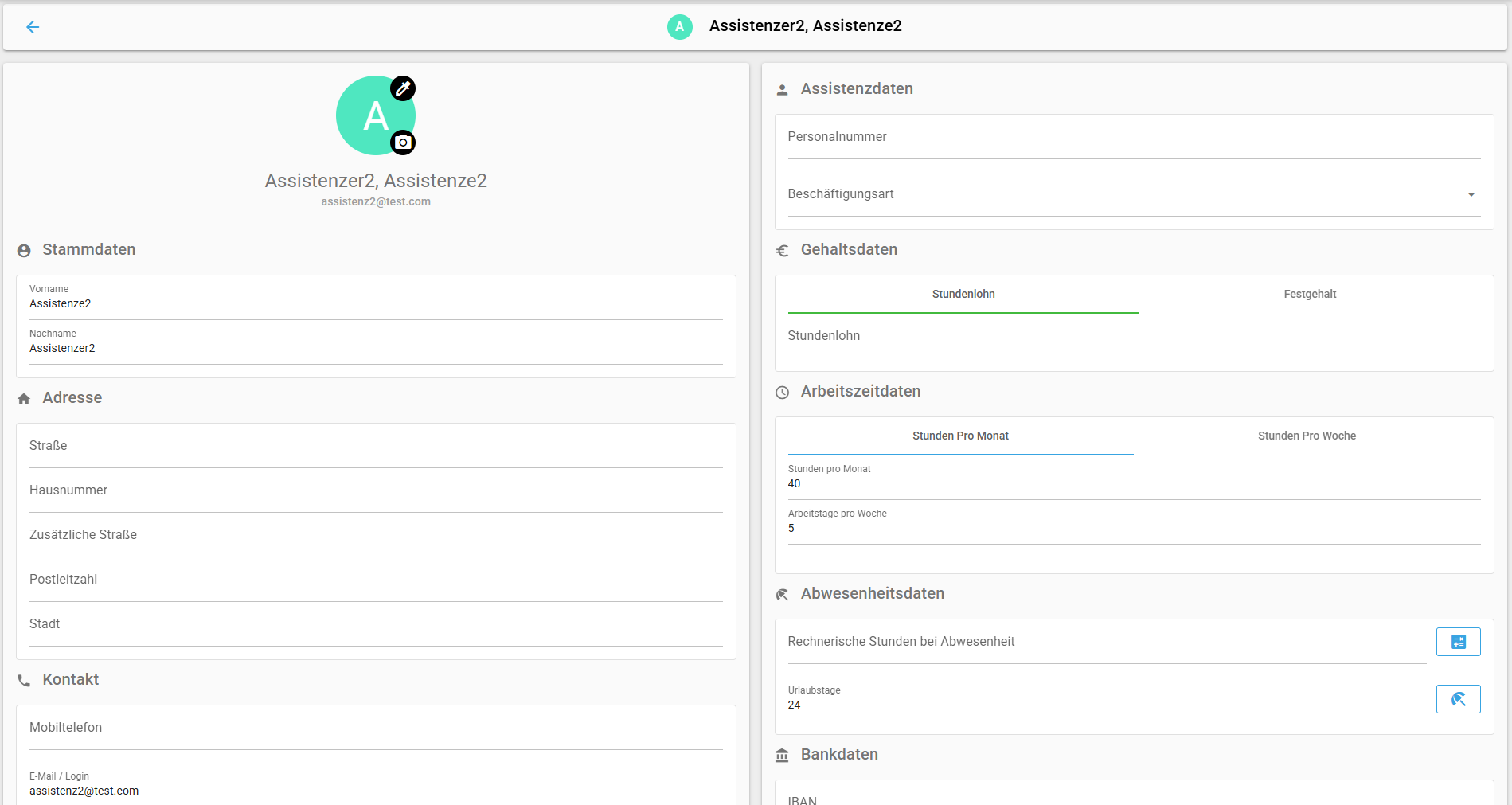Open the Beschäftigungsart dropdown

(1133, 194)
